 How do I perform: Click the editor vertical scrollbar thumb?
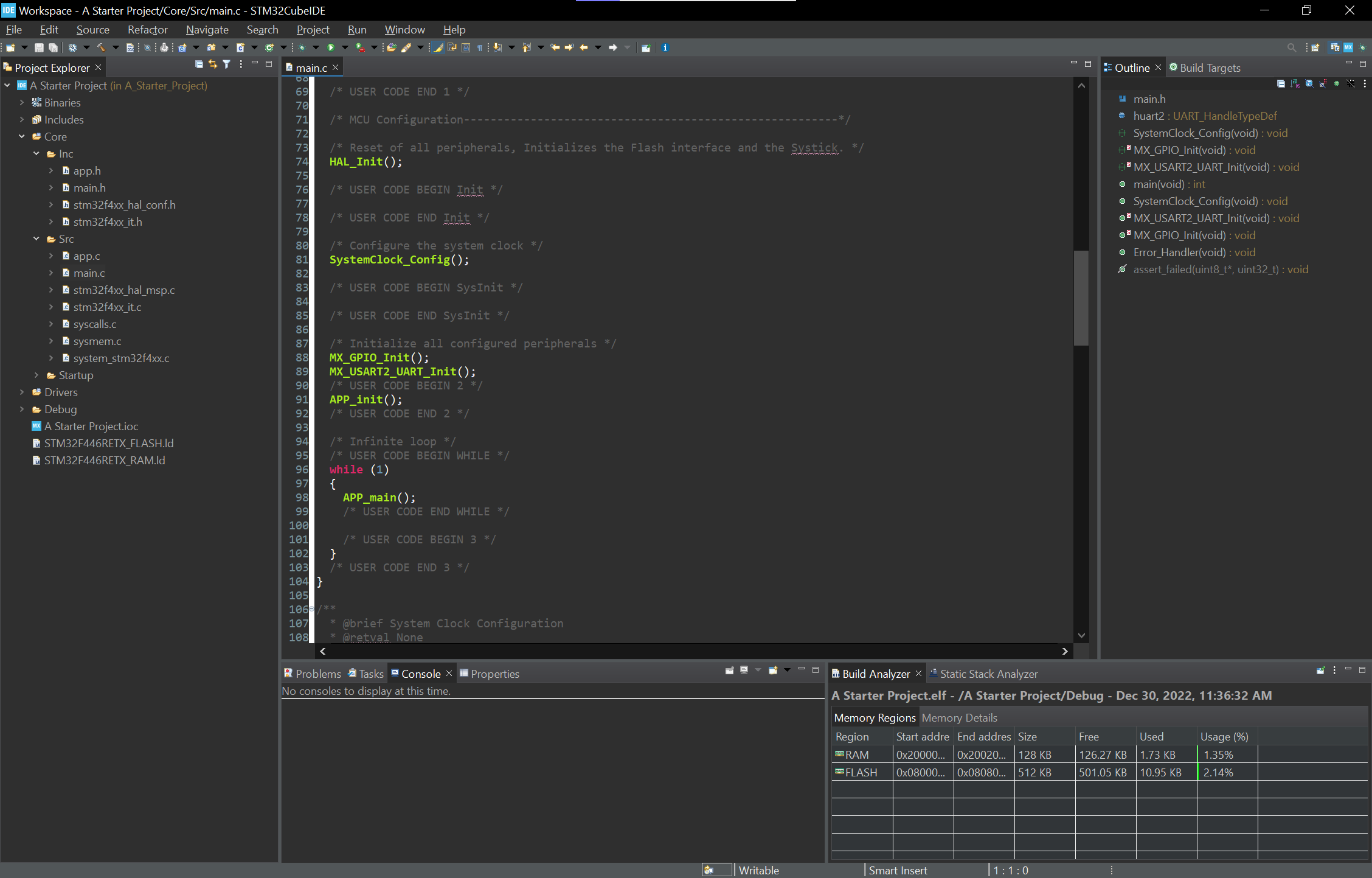tap(1081, 298)
